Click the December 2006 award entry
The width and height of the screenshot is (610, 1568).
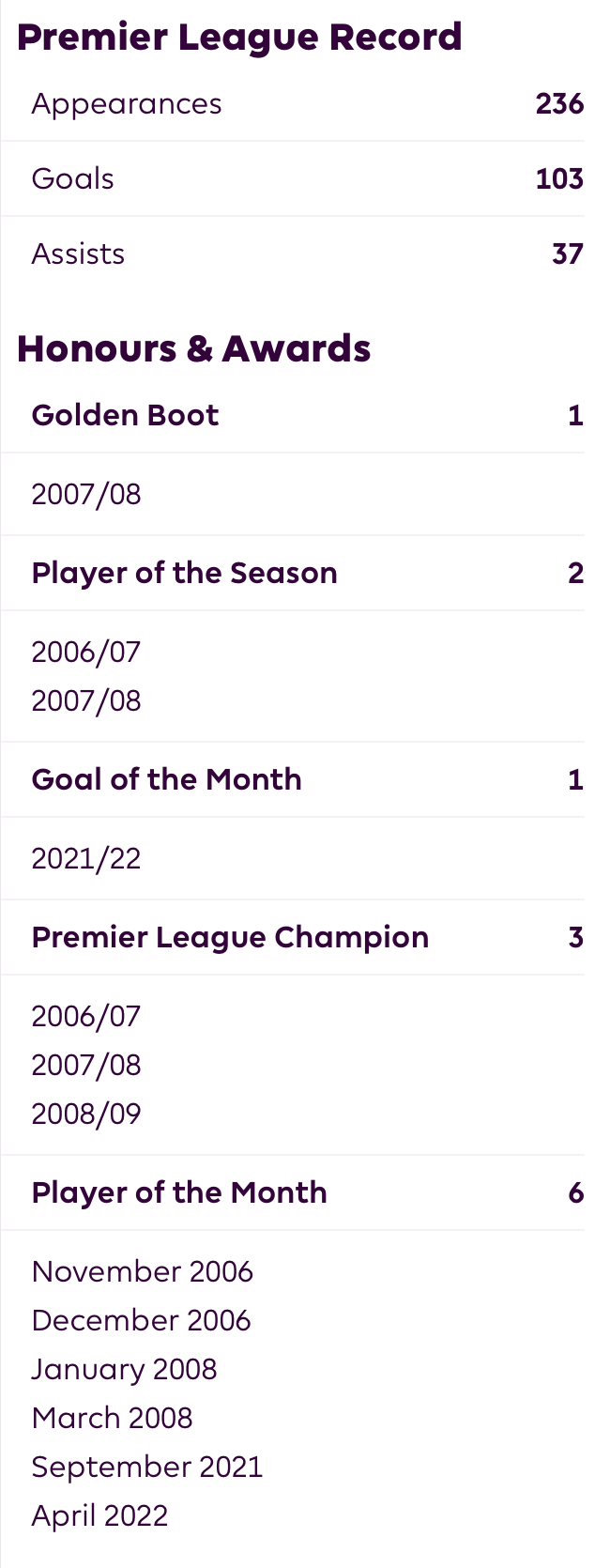(x=142, y=1320)
